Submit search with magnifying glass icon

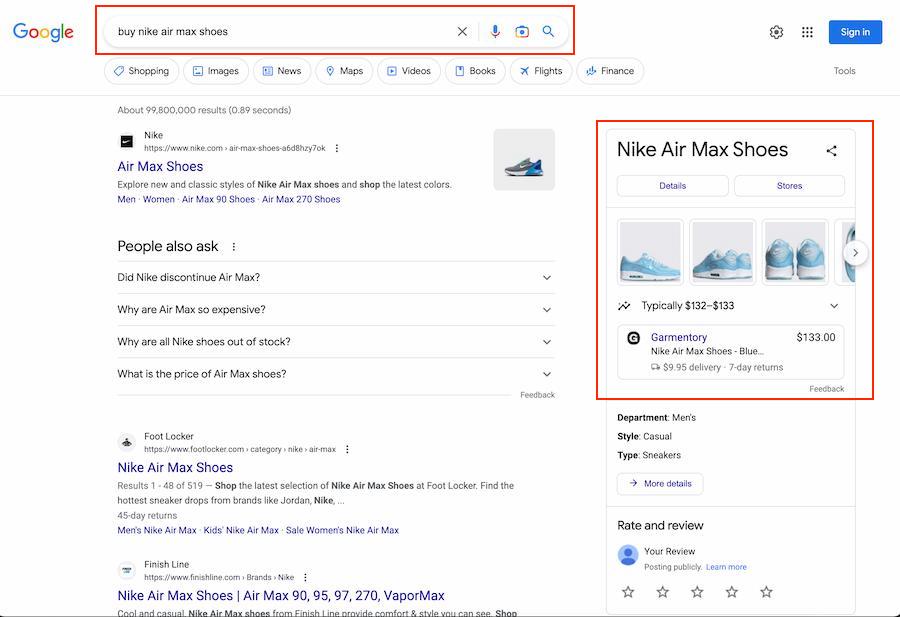pos(548,32)
